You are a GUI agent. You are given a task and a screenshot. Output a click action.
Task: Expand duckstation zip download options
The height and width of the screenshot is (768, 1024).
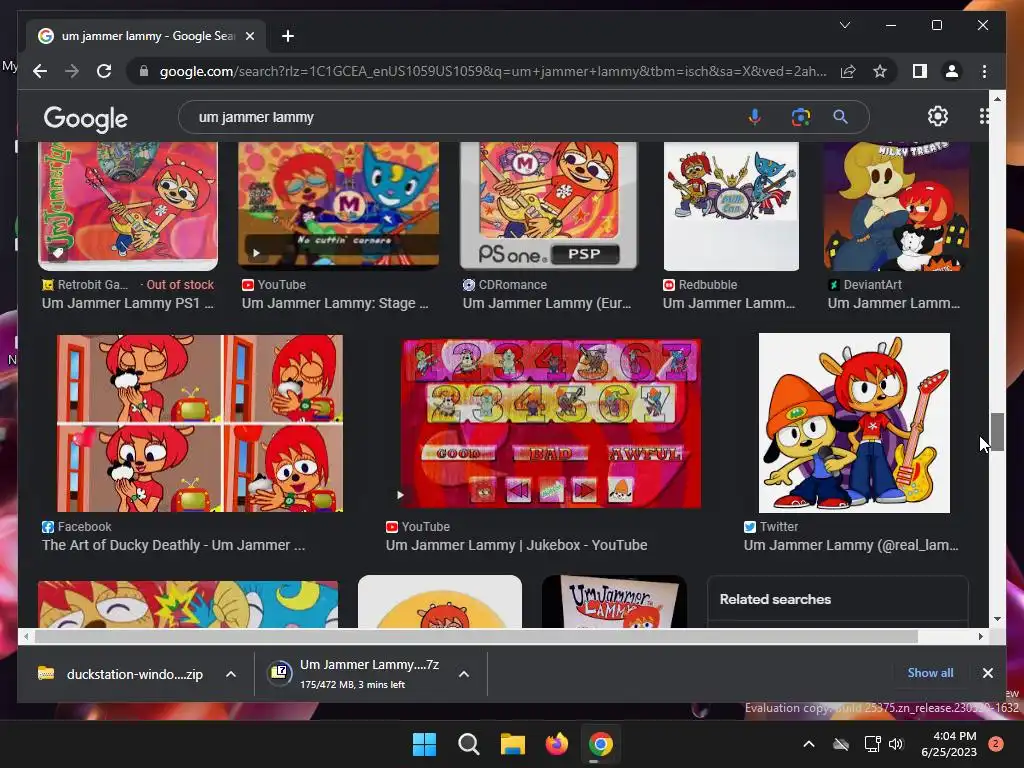click(231, 674)
